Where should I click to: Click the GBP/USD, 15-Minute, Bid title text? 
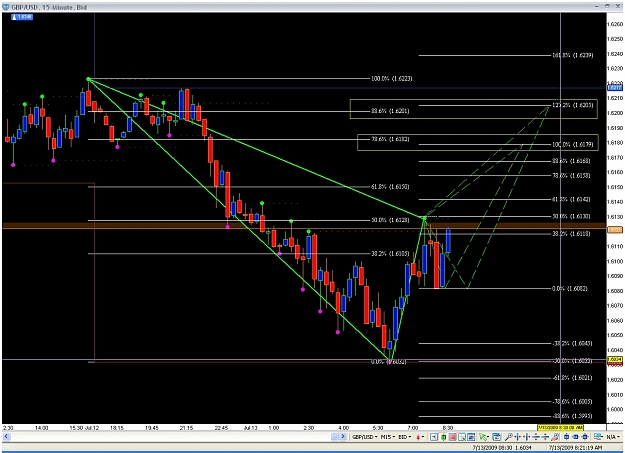click(49, 7)
